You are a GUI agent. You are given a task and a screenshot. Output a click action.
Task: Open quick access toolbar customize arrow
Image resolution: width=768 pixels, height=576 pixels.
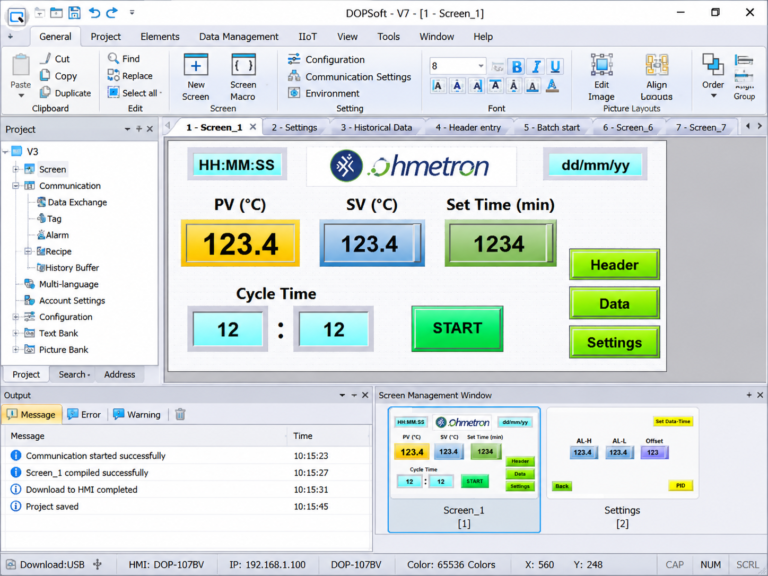pyautogui.click(x=132, y=13)
